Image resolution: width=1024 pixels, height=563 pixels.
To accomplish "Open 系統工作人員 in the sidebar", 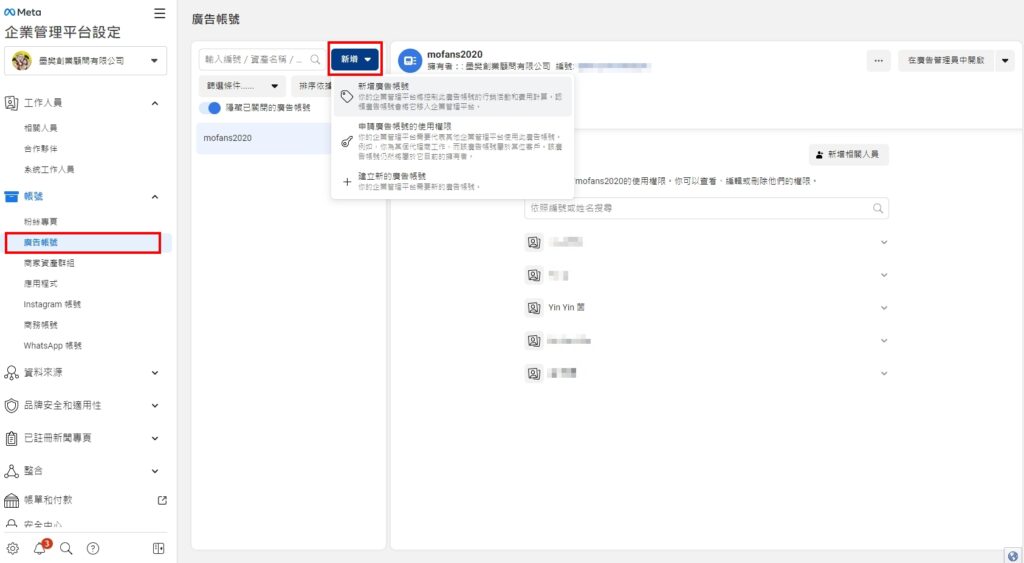I will pos(49,170).
